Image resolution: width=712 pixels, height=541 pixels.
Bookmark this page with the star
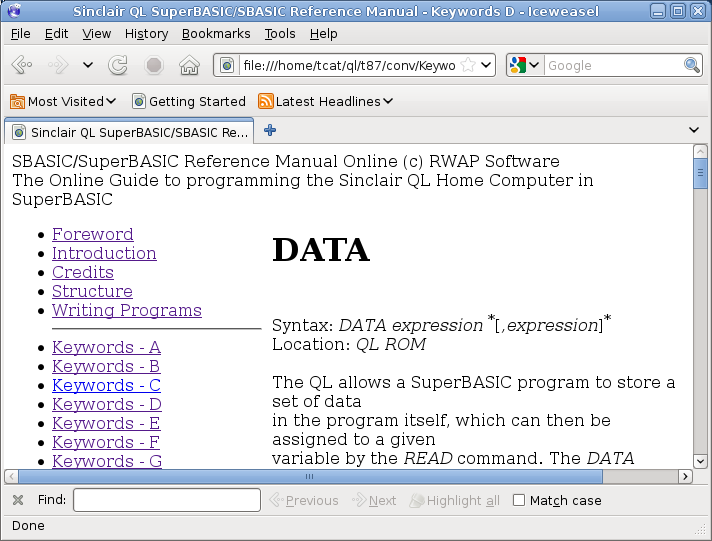[468, 65]
